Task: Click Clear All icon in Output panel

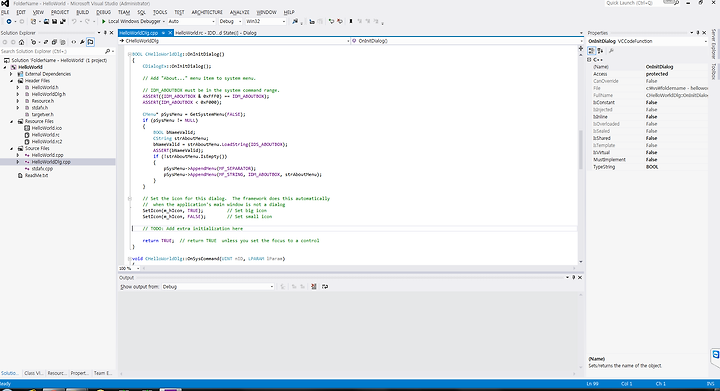Action: (314, 287)
